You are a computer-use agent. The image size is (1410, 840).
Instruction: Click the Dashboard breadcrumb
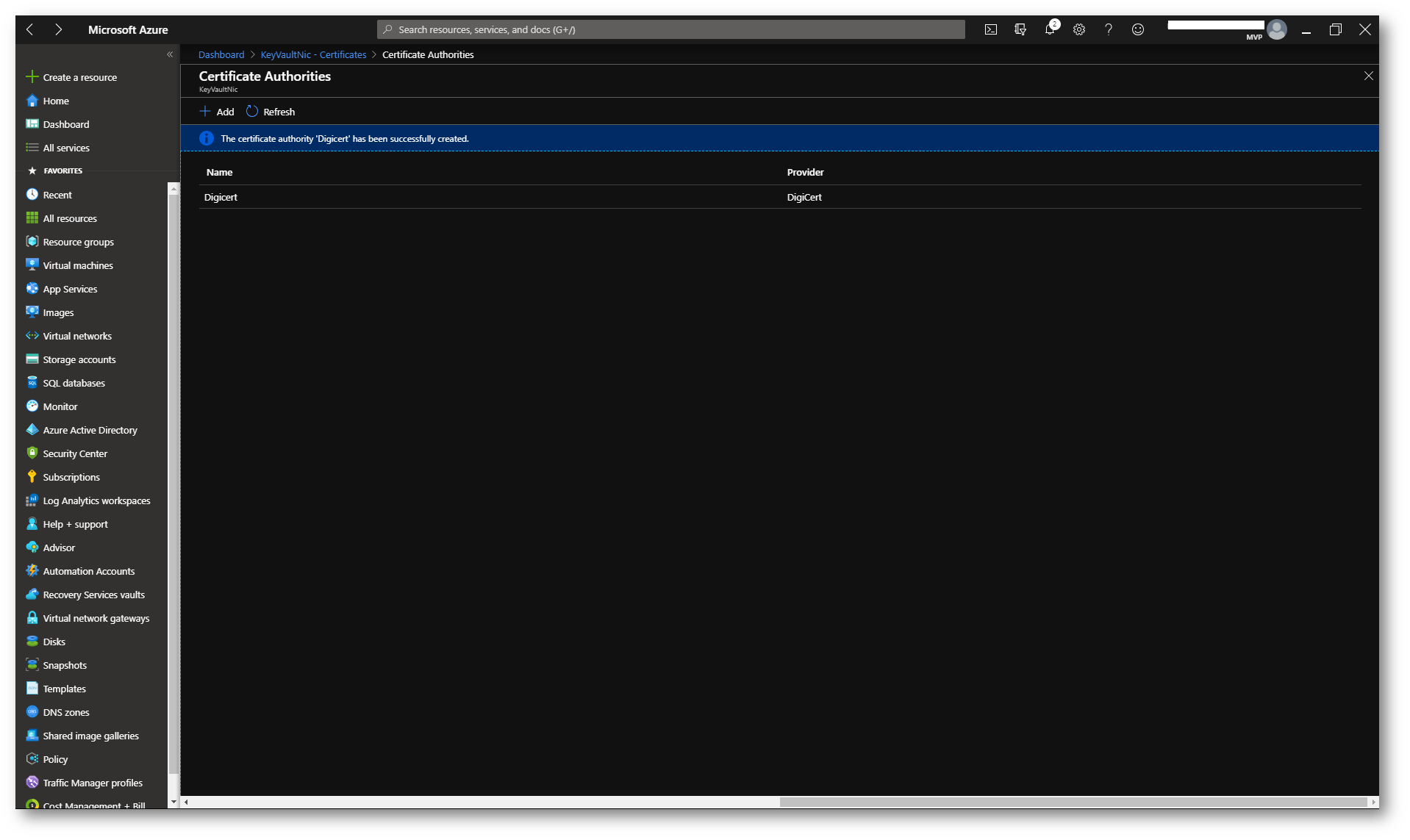pyautogui.click(x=221, y=54)
